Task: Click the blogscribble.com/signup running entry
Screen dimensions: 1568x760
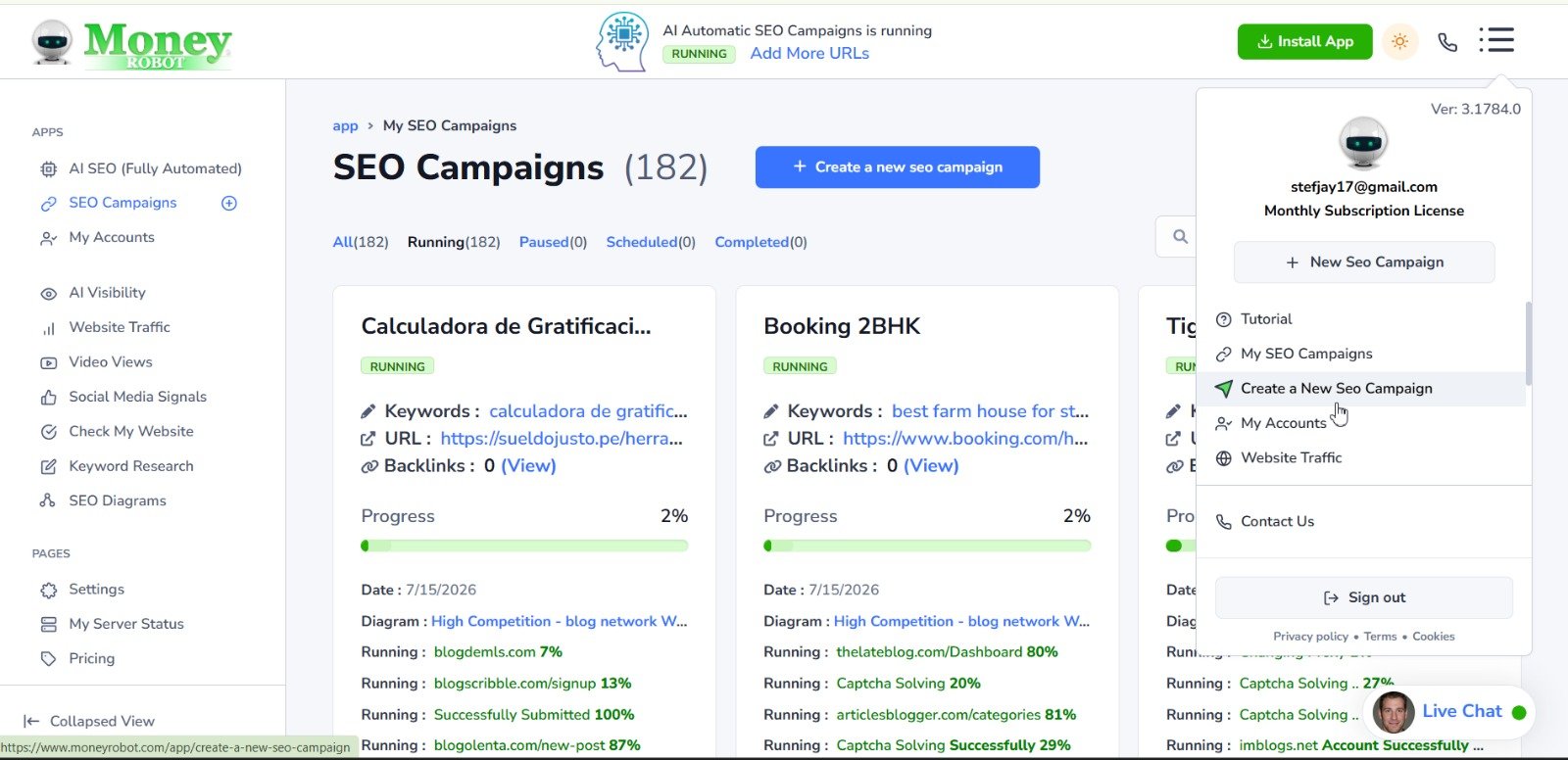Action: pos(532,684)
